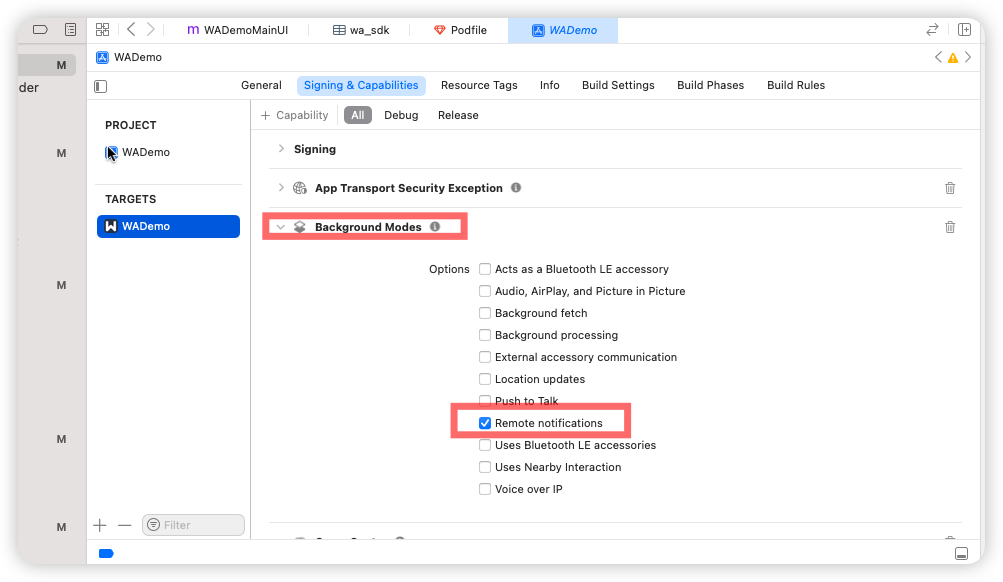Check the Background fetch option
The height and width of the screenshot is (582, 1003).
pos(485,313)
